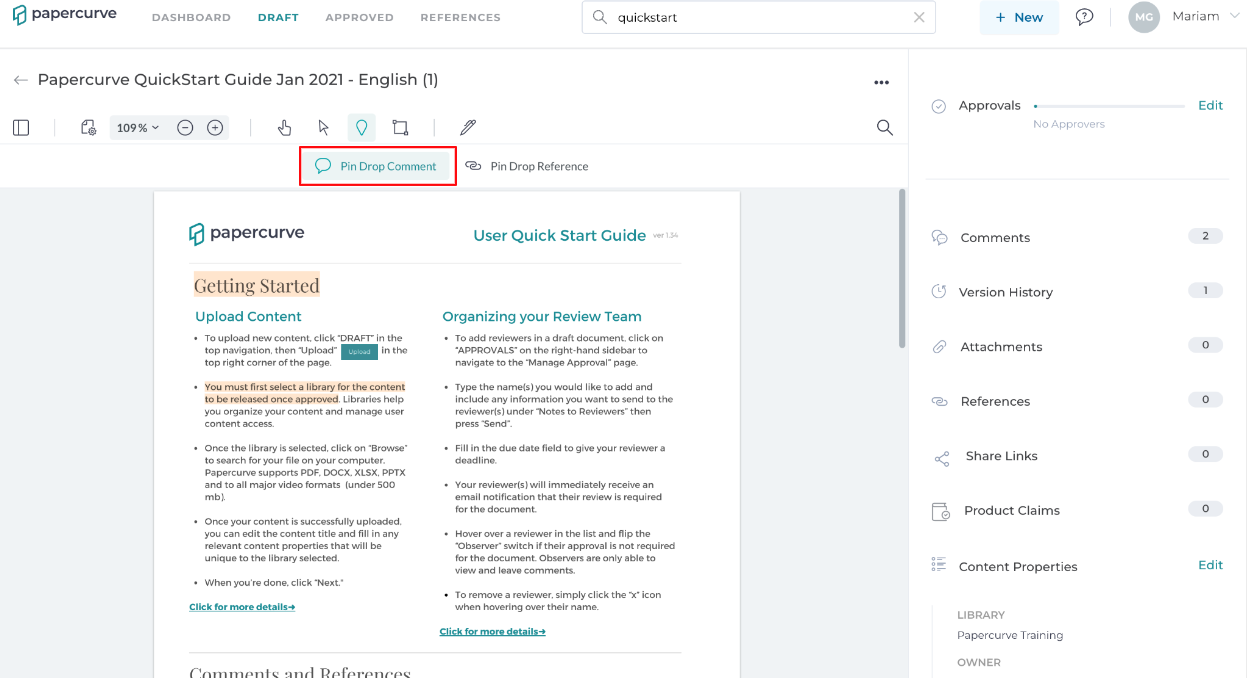Switch to the Draft tab

tap(278, 17)
